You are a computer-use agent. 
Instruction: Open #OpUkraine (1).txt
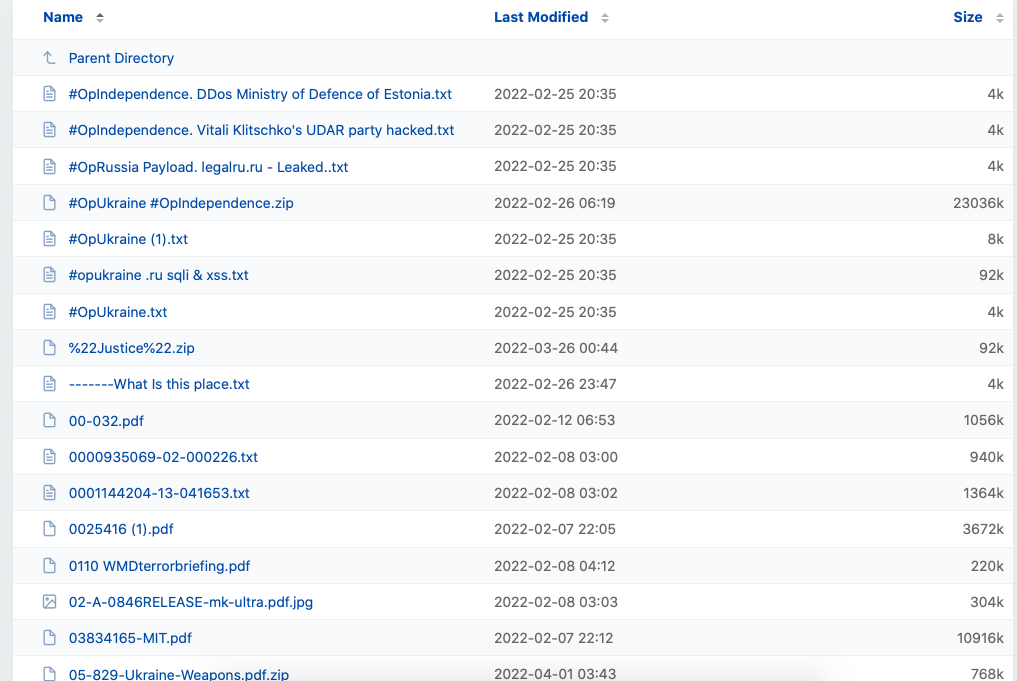(128, 239)
